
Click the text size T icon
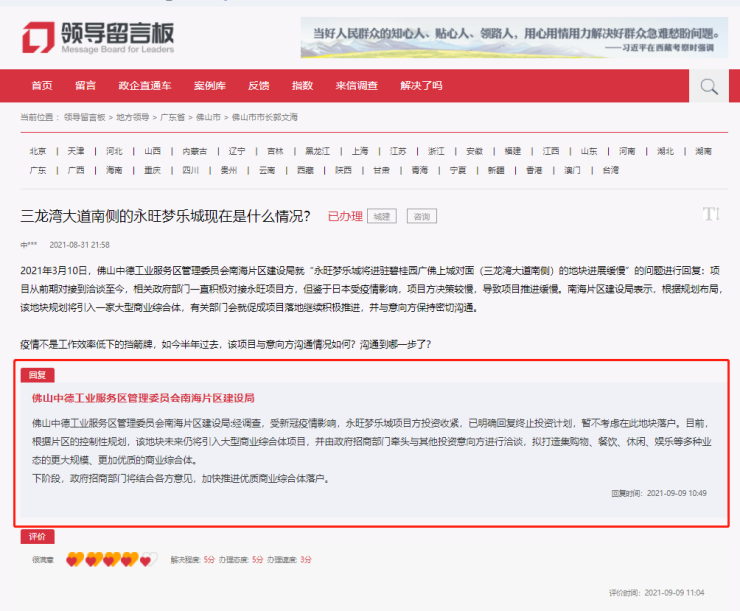(710, 214)
